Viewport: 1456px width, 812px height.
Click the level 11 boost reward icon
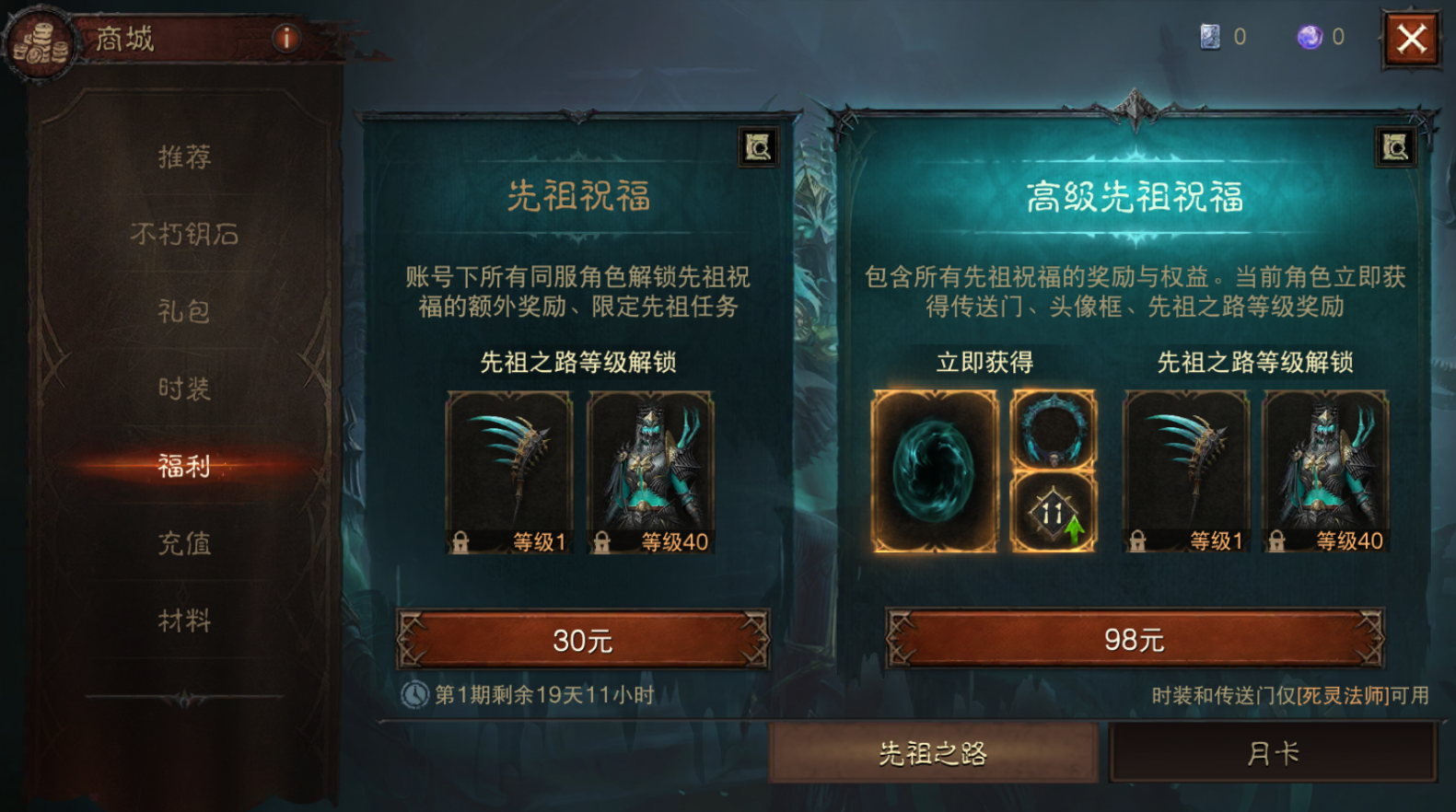[x=1054, y=512]
